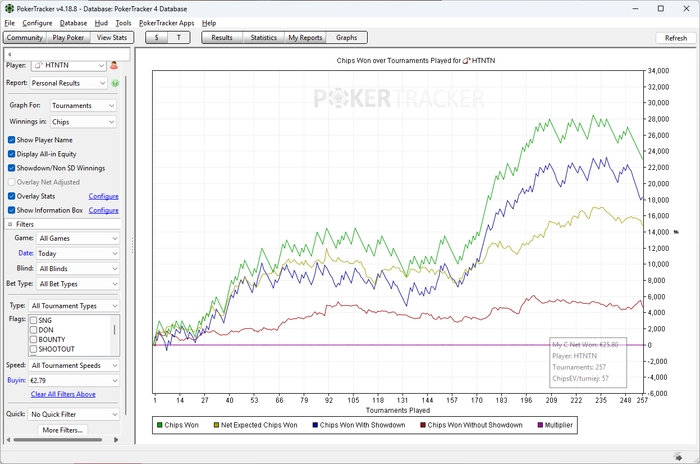700x464 pixels.
Task: Click the red Chips Won Without Showdown swatch
Action: (x=423, y=425)
